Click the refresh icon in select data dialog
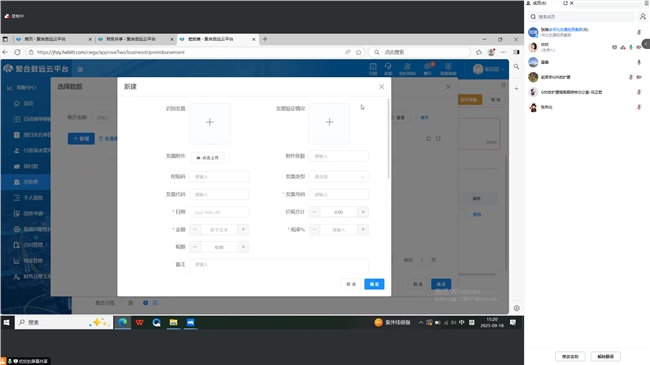Viewport: 650px width, 365px height. pyautogui.click(x=429, y=139)
